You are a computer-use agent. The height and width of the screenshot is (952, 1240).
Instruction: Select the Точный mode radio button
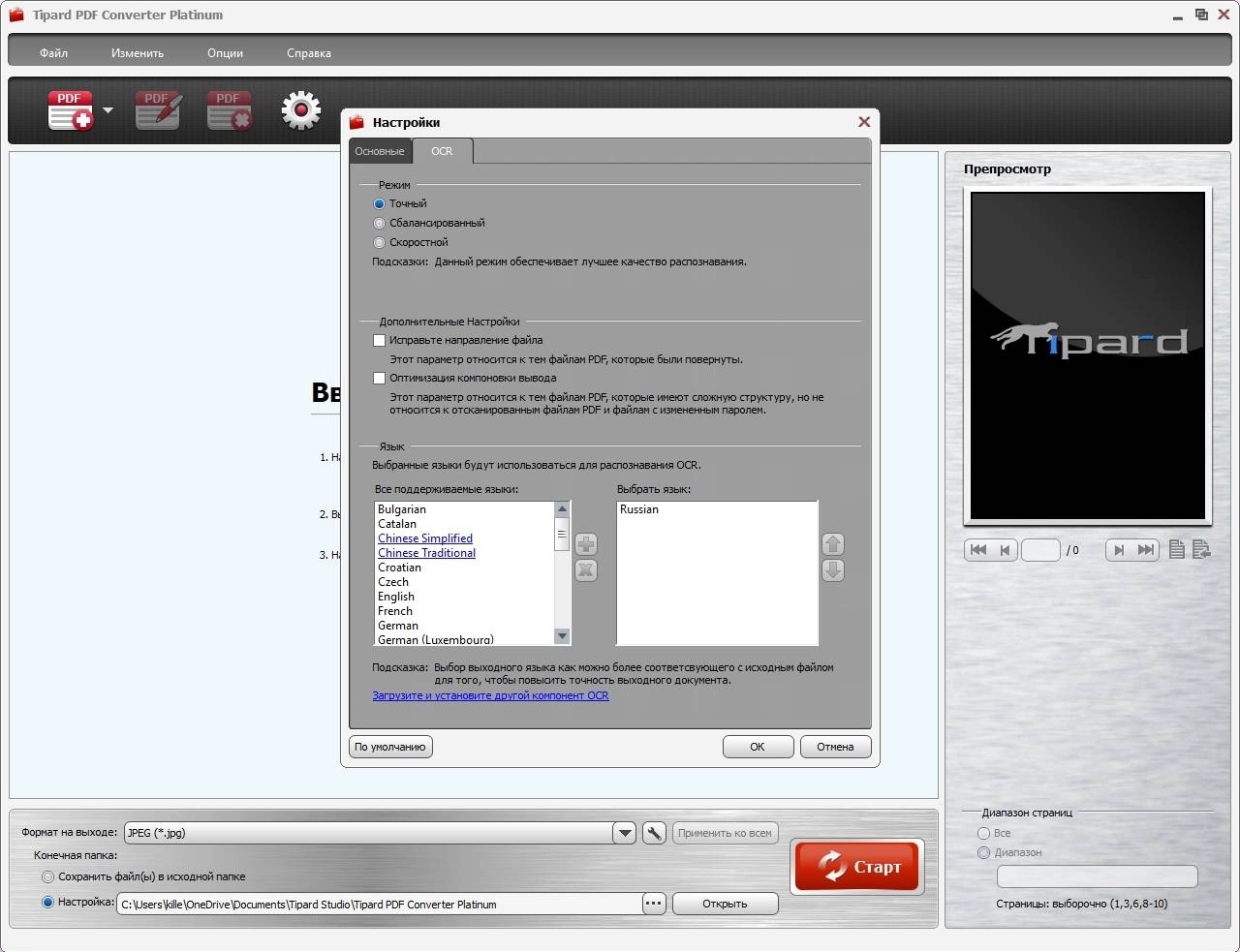click(x=379, y=203)
